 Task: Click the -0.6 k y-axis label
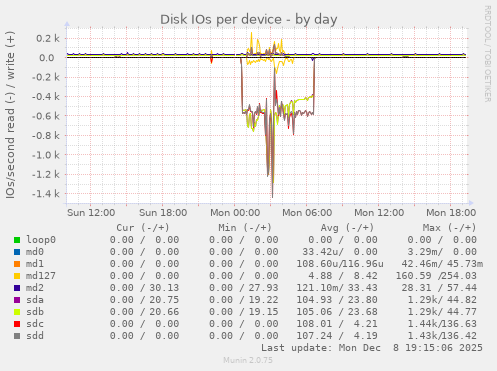tap(46, 116)
